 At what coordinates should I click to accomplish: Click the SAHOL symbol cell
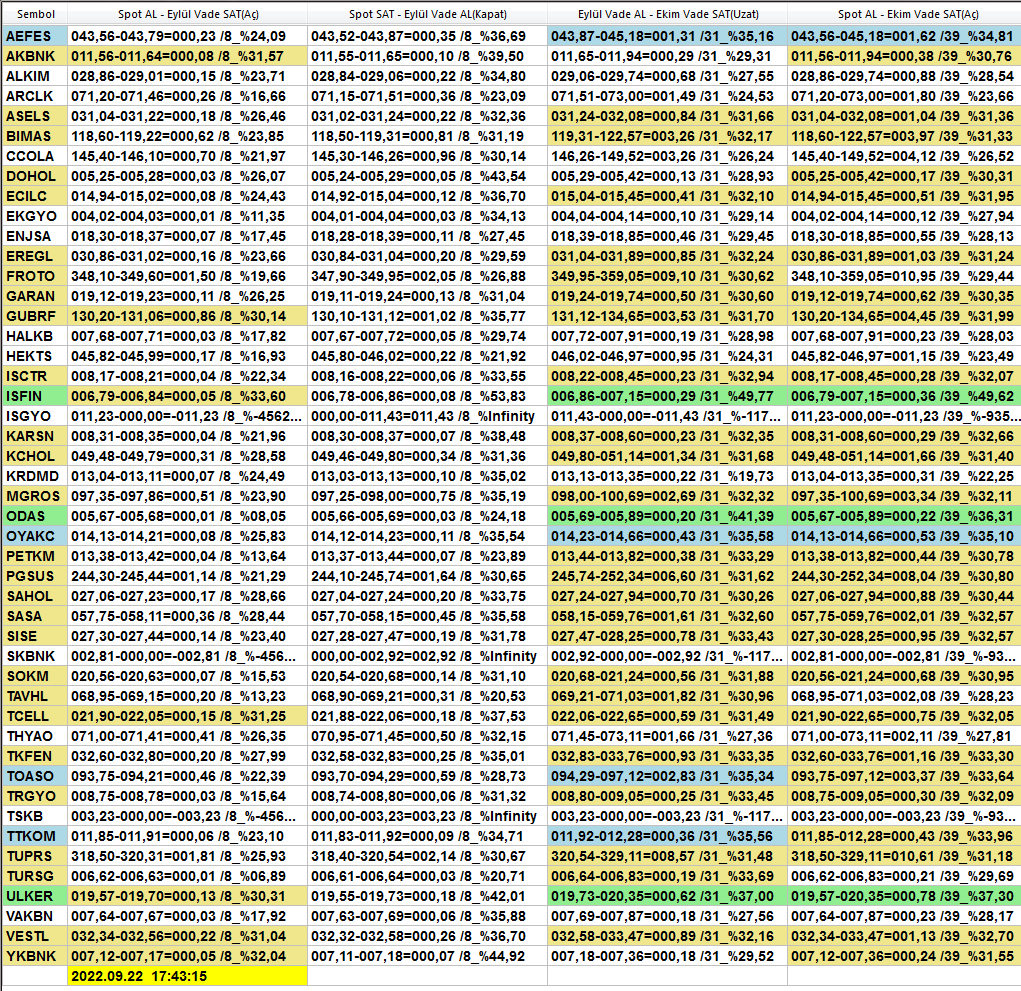pos(35,596)
